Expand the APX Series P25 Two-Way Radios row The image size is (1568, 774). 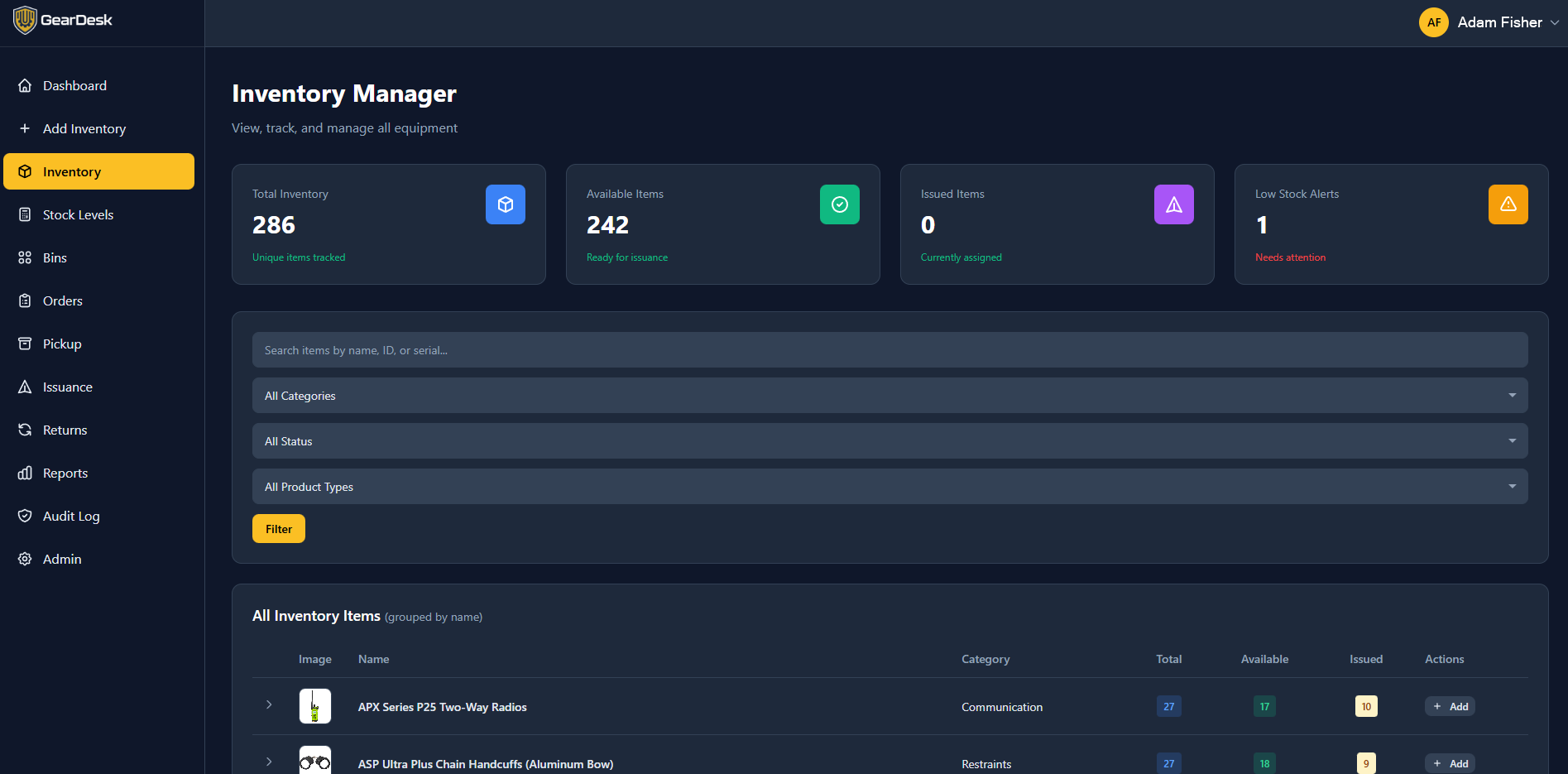268,704
